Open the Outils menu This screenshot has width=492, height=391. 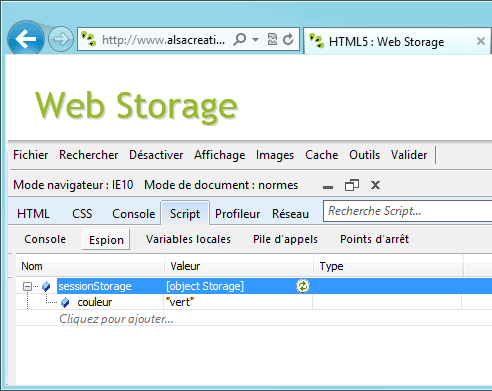(x=364, y=155)
